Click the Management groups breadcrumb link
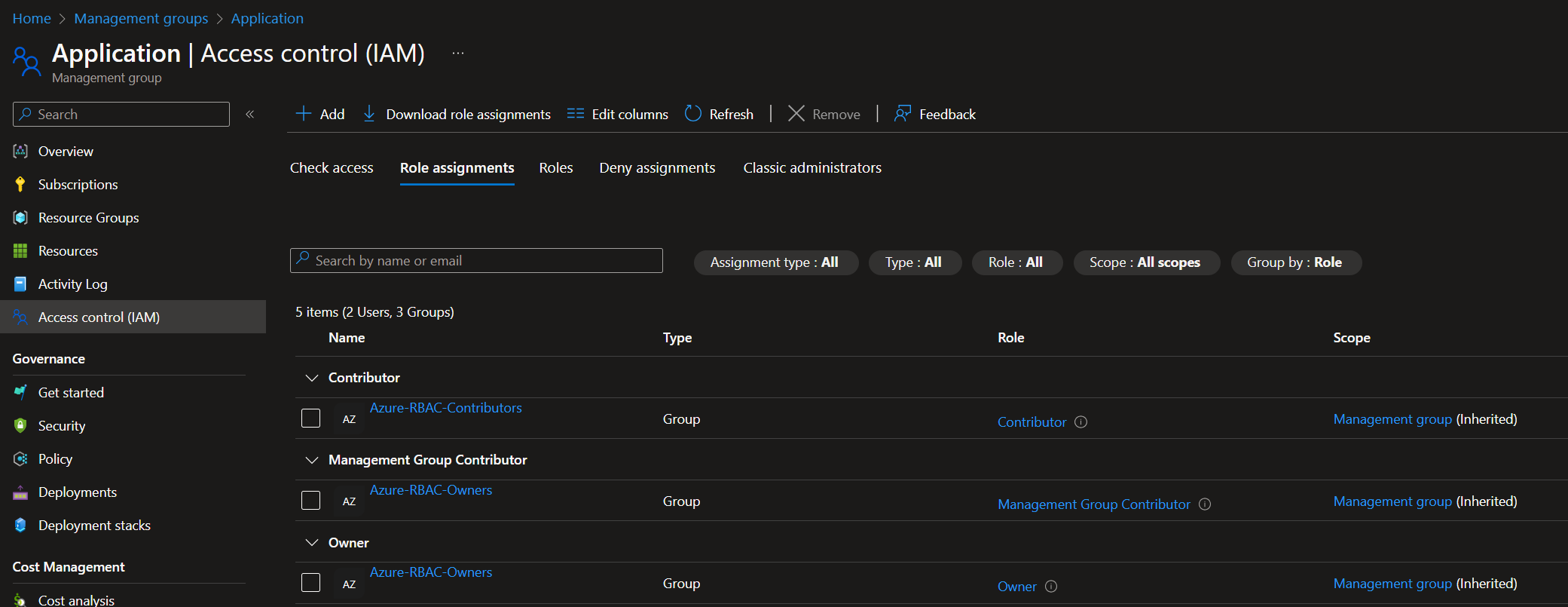The image size is (1568, 607). 141,18
